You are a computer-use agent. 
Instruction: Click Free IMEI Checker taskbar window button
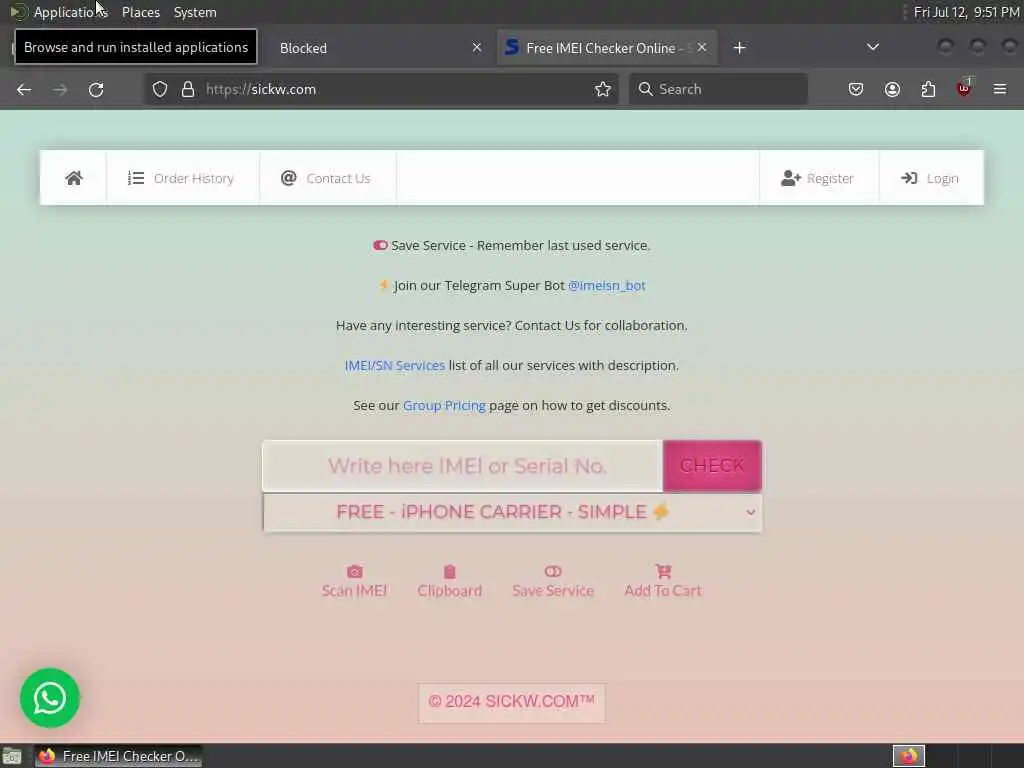[x=119, y=756]
